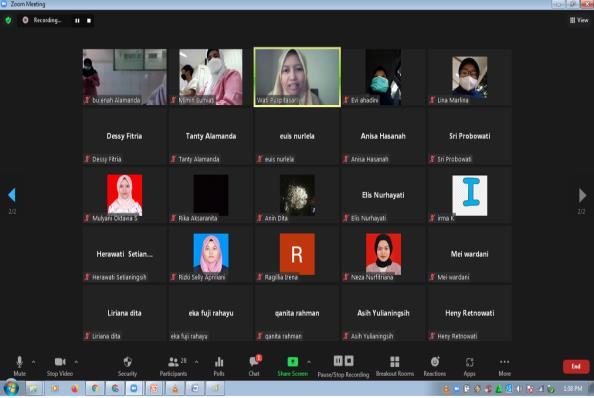Select the Neza Nurfitriana participant tile
This screenshot has width=594, height=398.
tap(383, 254)
